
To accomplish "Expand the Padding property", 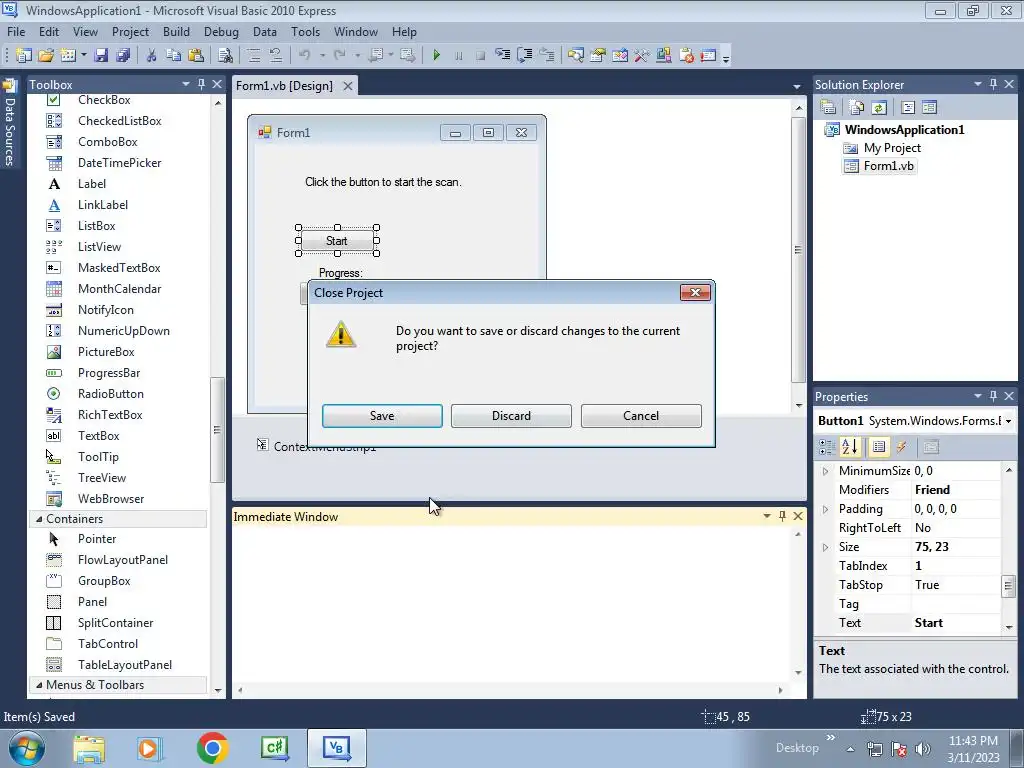I will click(825, 509).
